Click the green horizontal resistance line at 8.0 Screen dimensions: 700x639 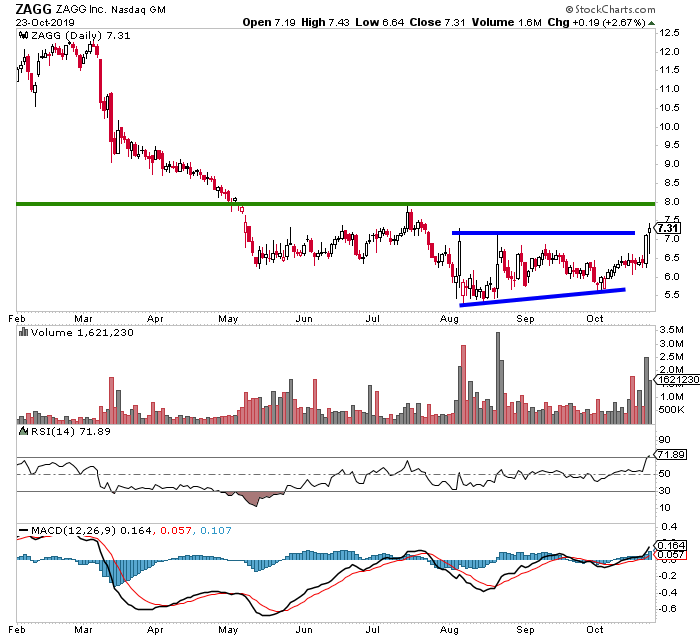pos(336,204)
